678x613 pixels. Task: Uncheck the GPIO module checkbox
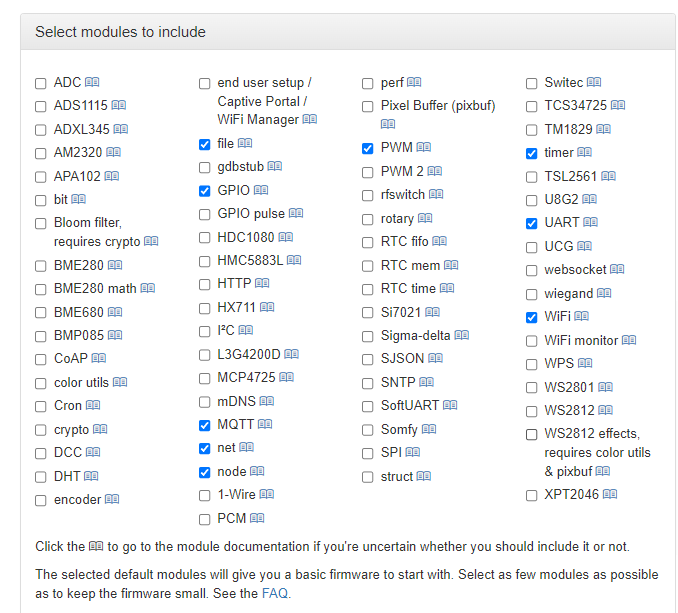point(205,191)
